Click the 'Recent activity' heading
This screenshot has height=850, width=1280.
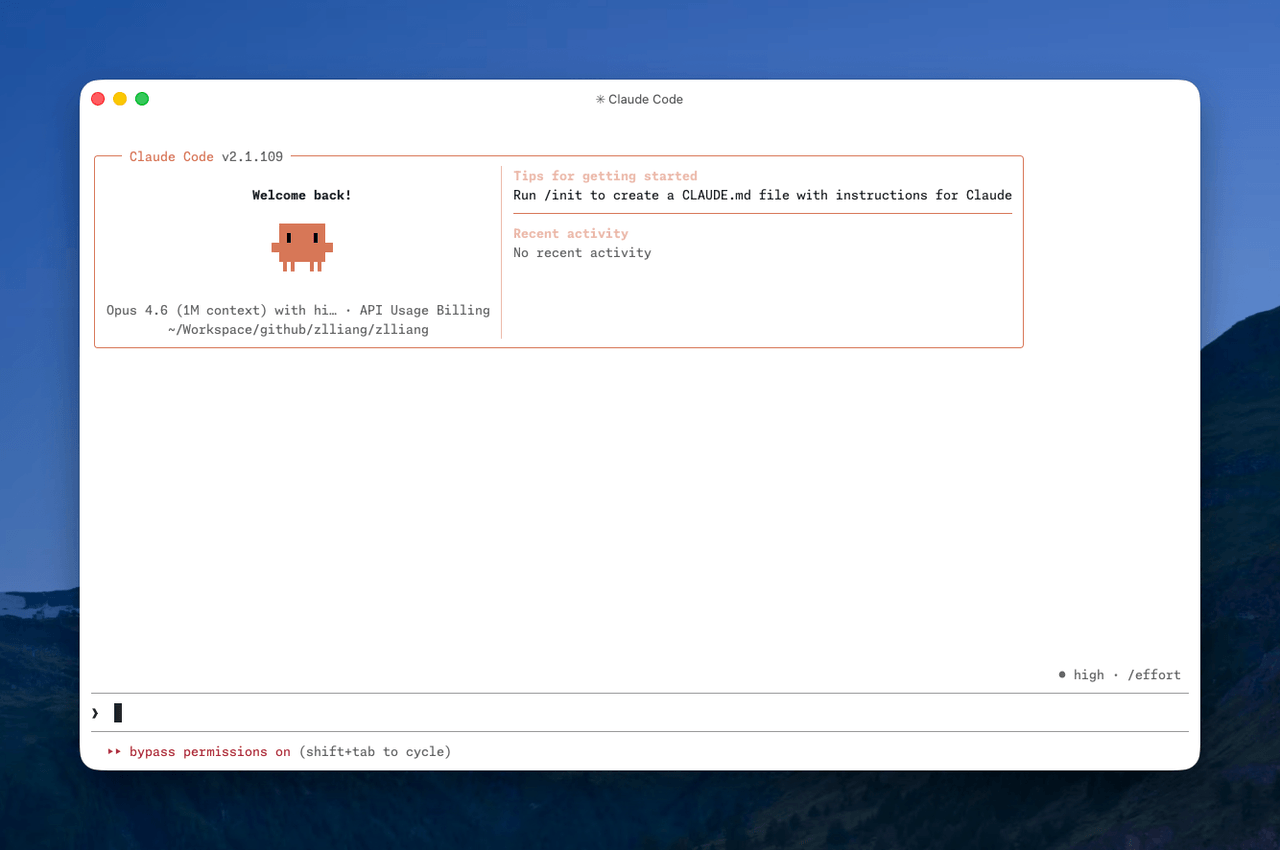[x=571, y=234]
